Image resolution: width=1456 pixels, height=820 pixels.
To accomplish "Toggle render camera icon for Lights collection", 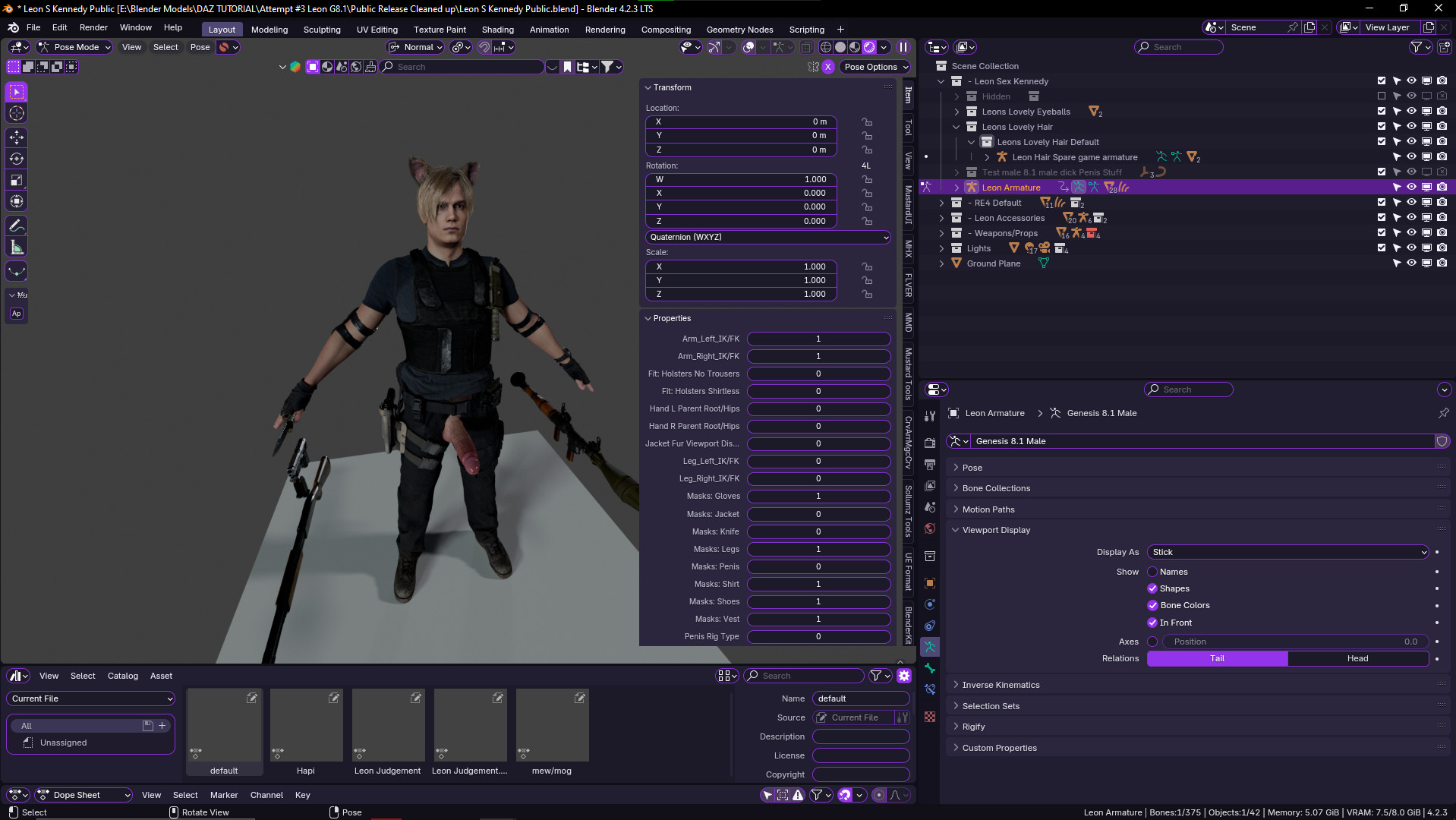I will point(1442,248).
